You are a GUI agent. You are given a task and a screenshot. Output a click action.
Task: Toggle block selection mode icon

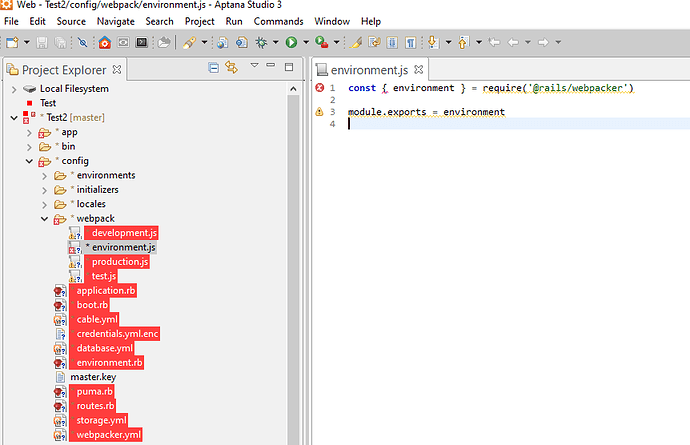(x=392, y=42)
